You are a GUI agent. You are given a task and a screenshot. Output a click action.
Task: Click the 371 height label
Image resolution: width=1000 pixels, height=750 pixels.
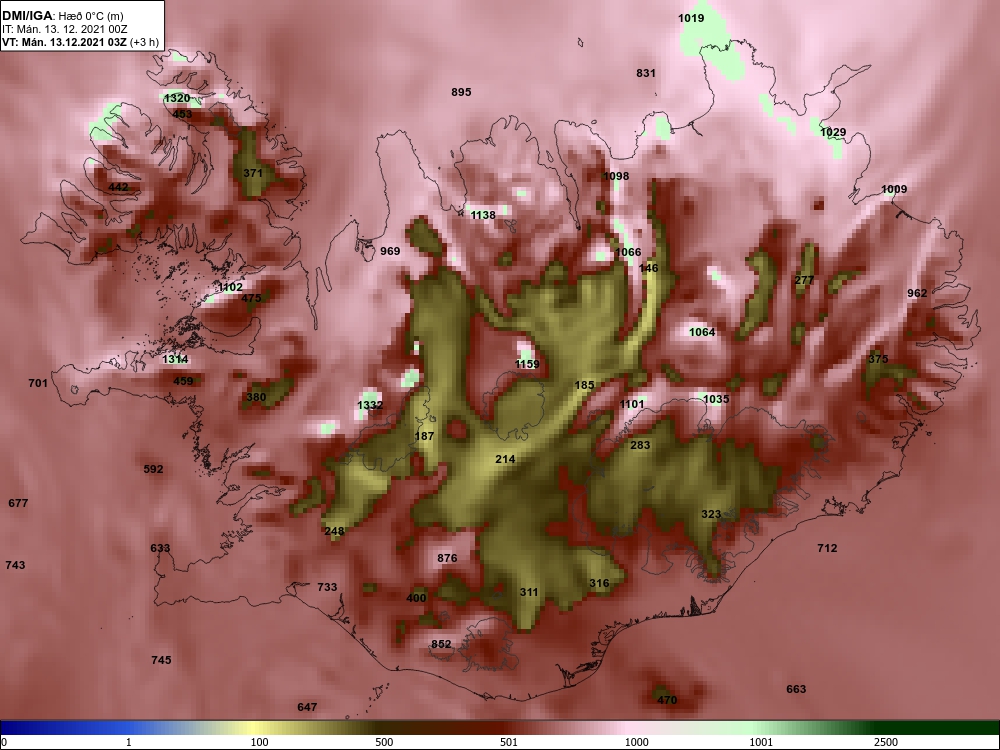pos(253,173)
